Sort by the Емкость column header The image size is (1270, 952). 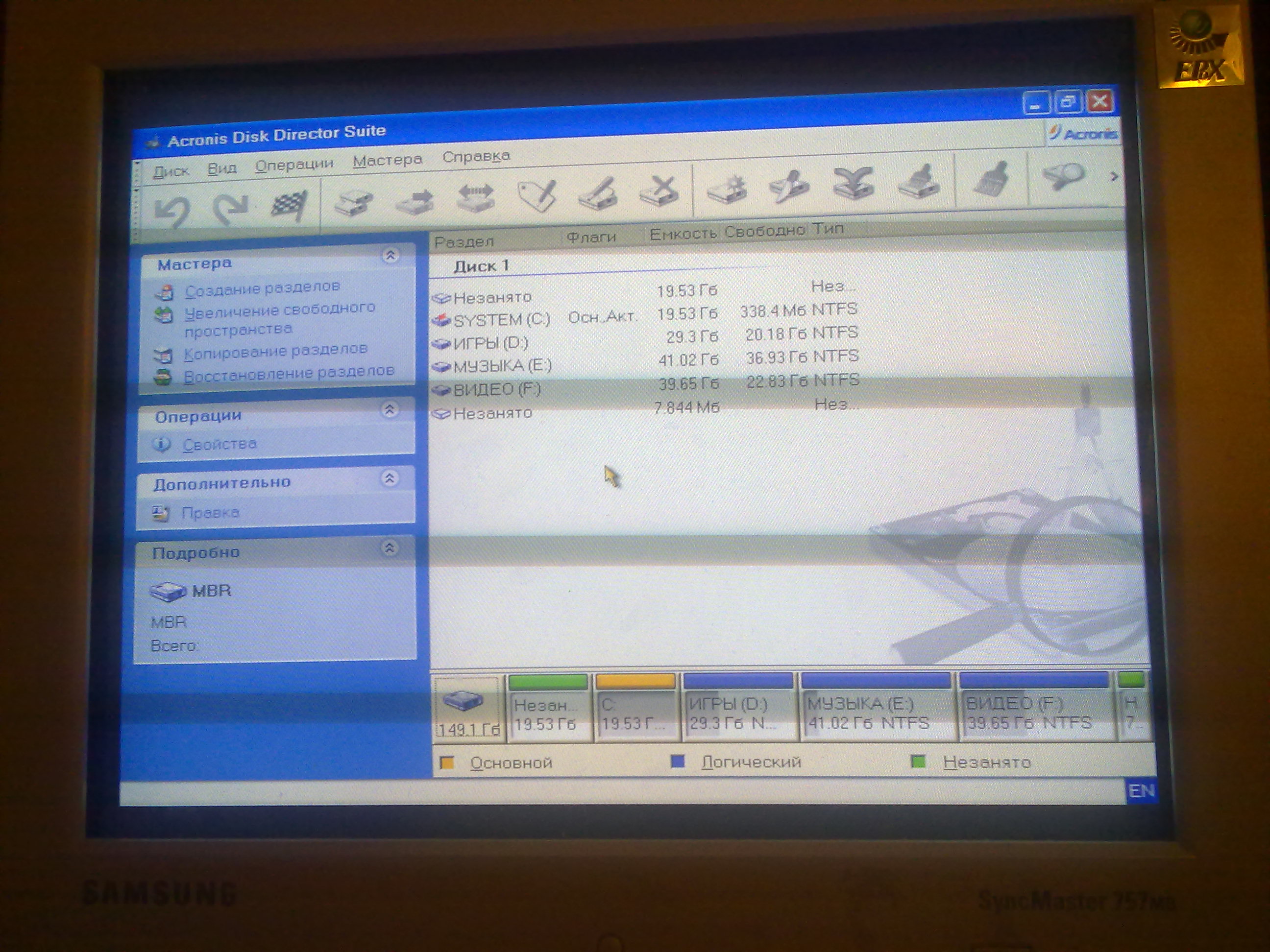(683, 233)
